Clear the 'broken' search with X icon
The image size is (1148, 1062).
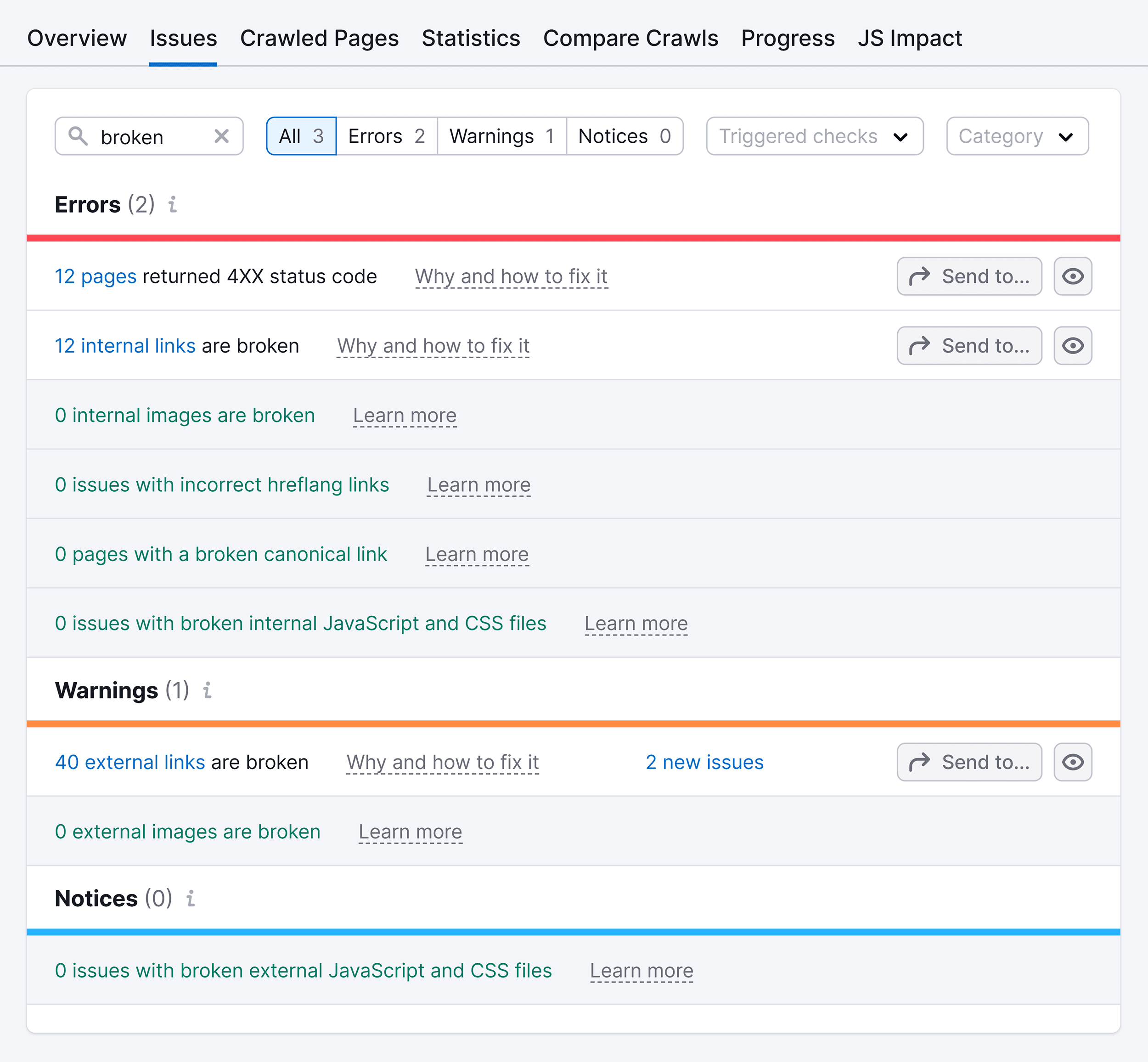pos(221,136)
